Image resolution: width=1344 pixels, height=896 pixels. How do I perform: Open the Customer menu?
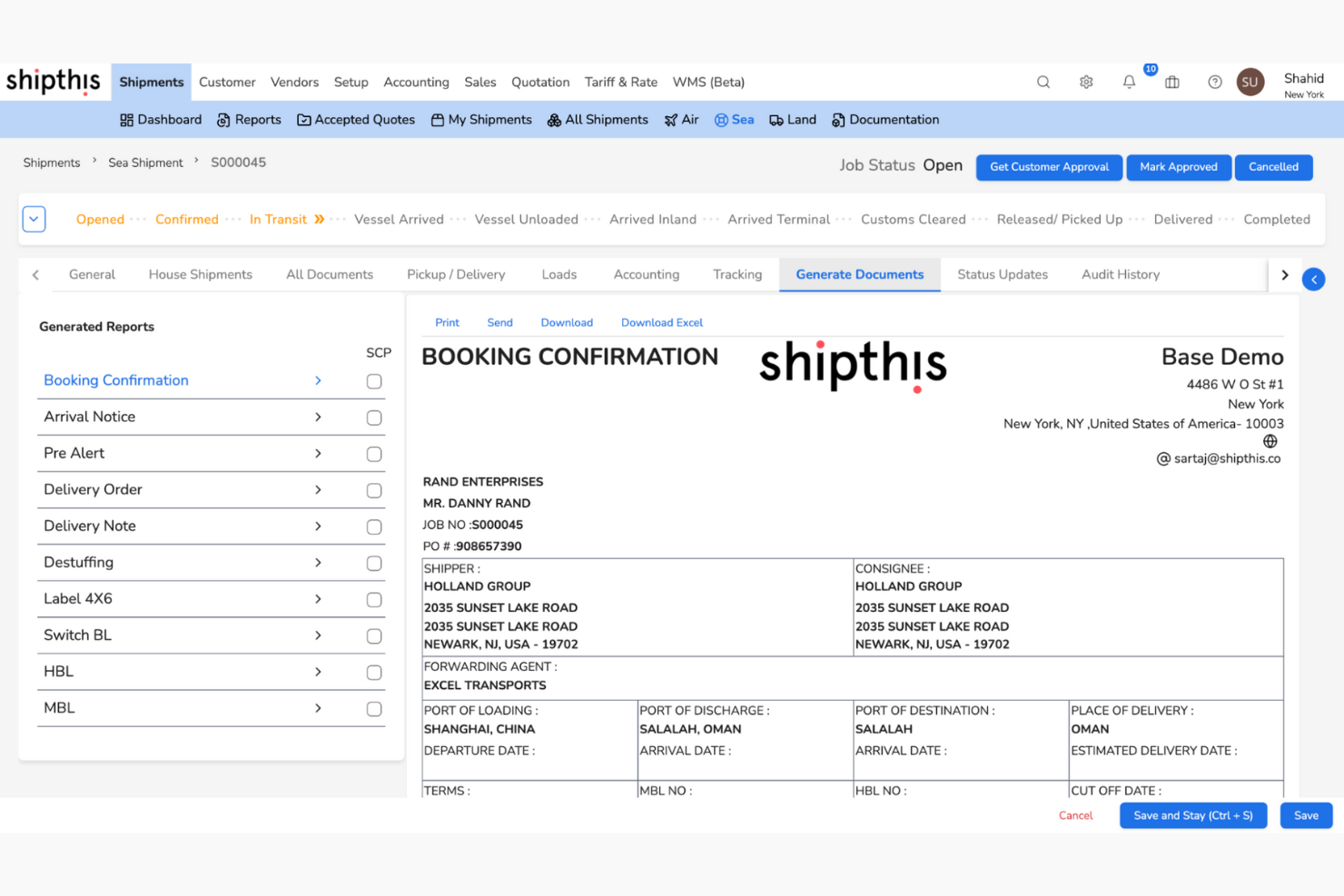[x=227, y=82]
